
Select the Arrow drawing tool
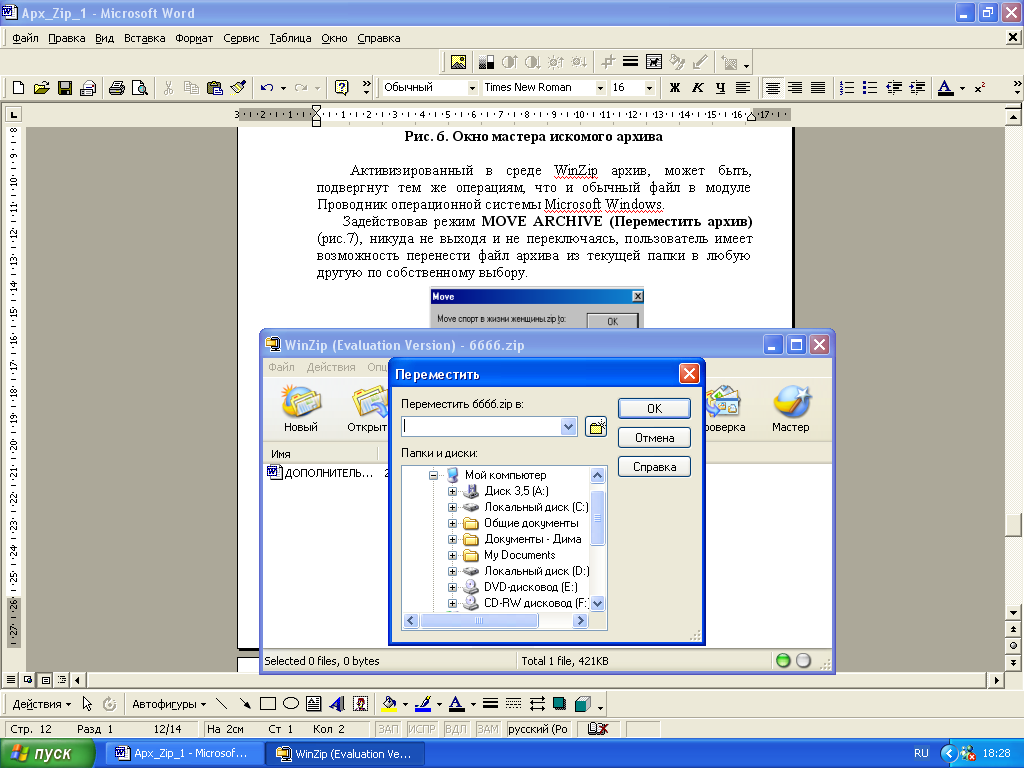245,703
